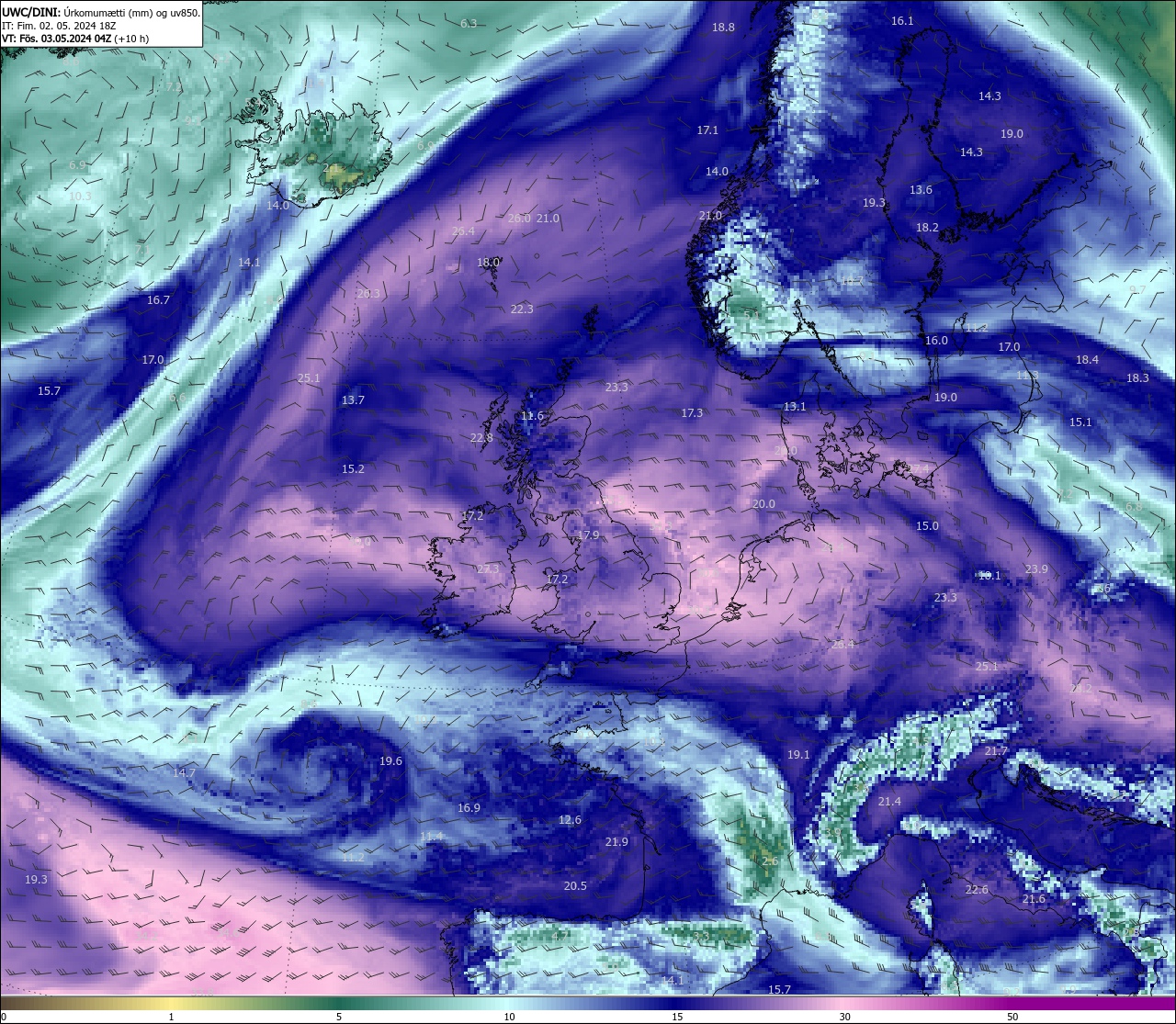Image resolution: width=1176 pixels, height=1024 pixels.
Task: Click the color scale label '50'
Action: pyautogui.click(x=1012, y=1017)
